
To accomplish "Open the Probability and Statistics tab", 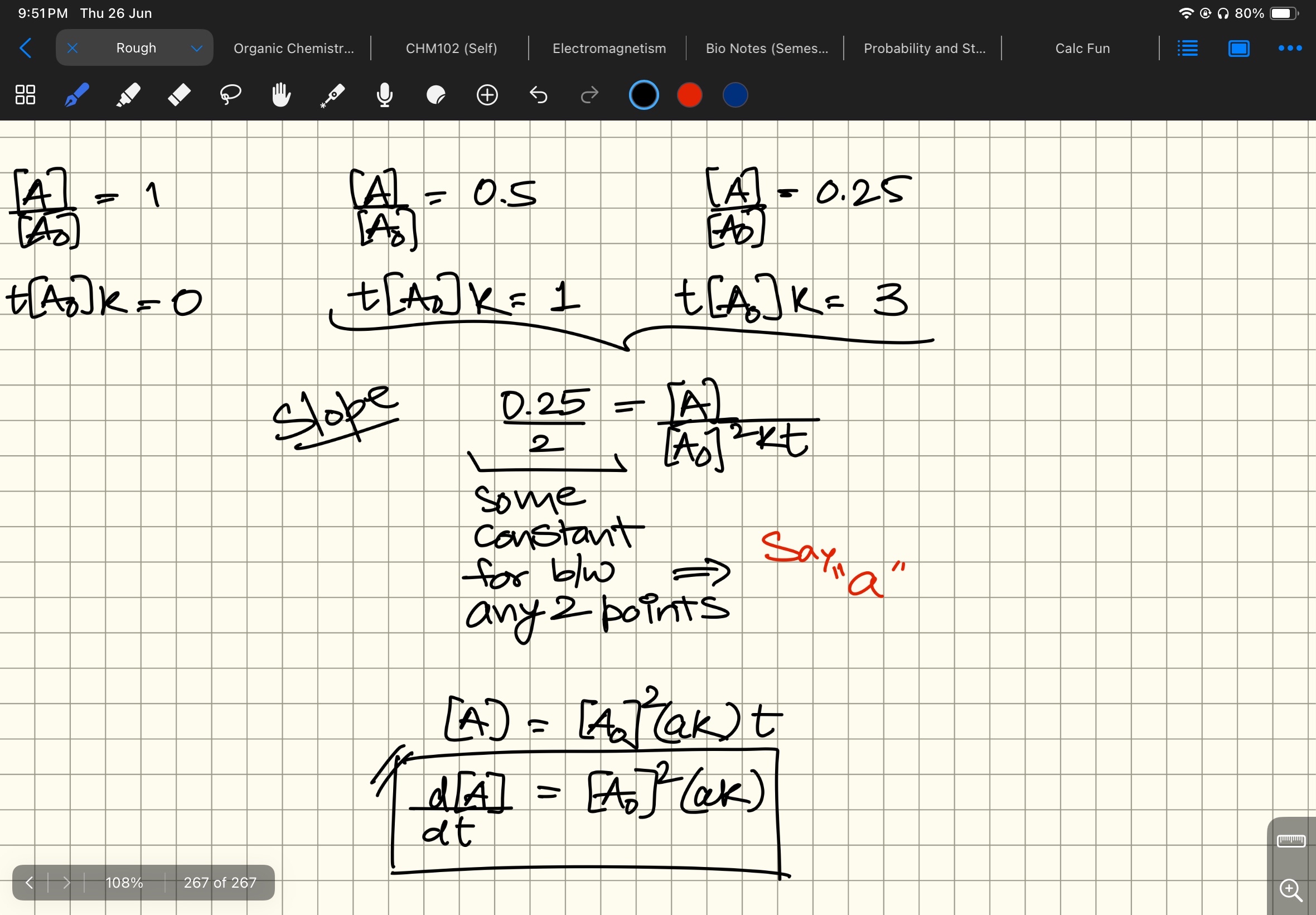I will pos(924,48).
